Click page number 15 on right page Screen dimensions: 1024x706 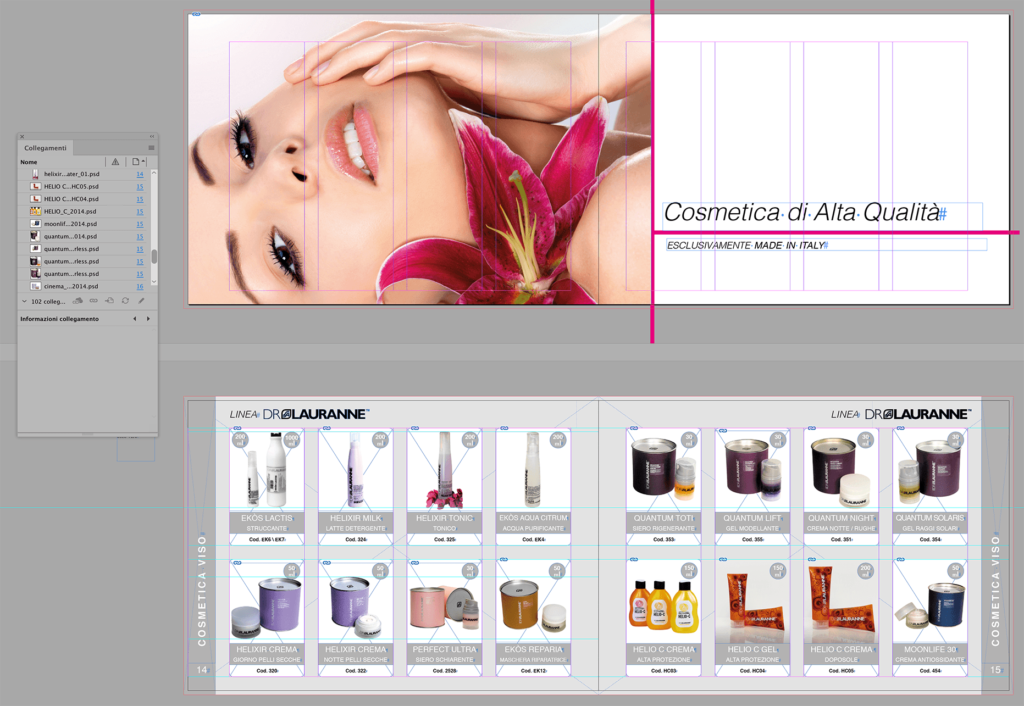995,669
